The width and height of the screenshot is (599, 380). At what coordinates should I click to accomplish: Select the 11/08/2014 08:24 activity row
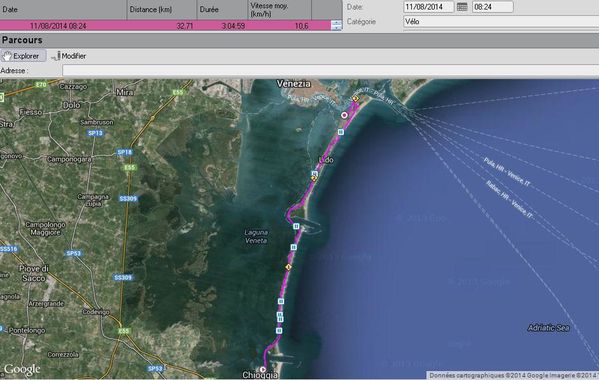(x=165, y=26)
